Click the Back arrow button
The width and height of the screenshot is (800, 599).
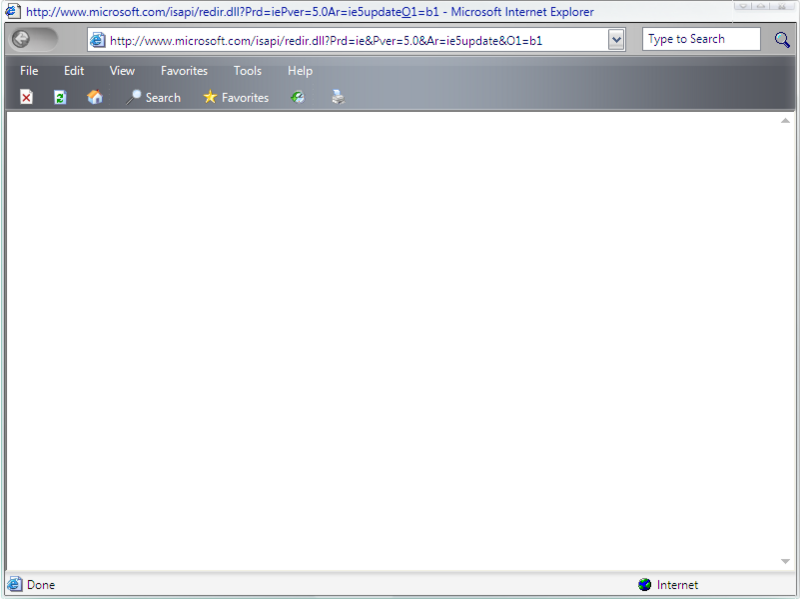coord(21,39)
